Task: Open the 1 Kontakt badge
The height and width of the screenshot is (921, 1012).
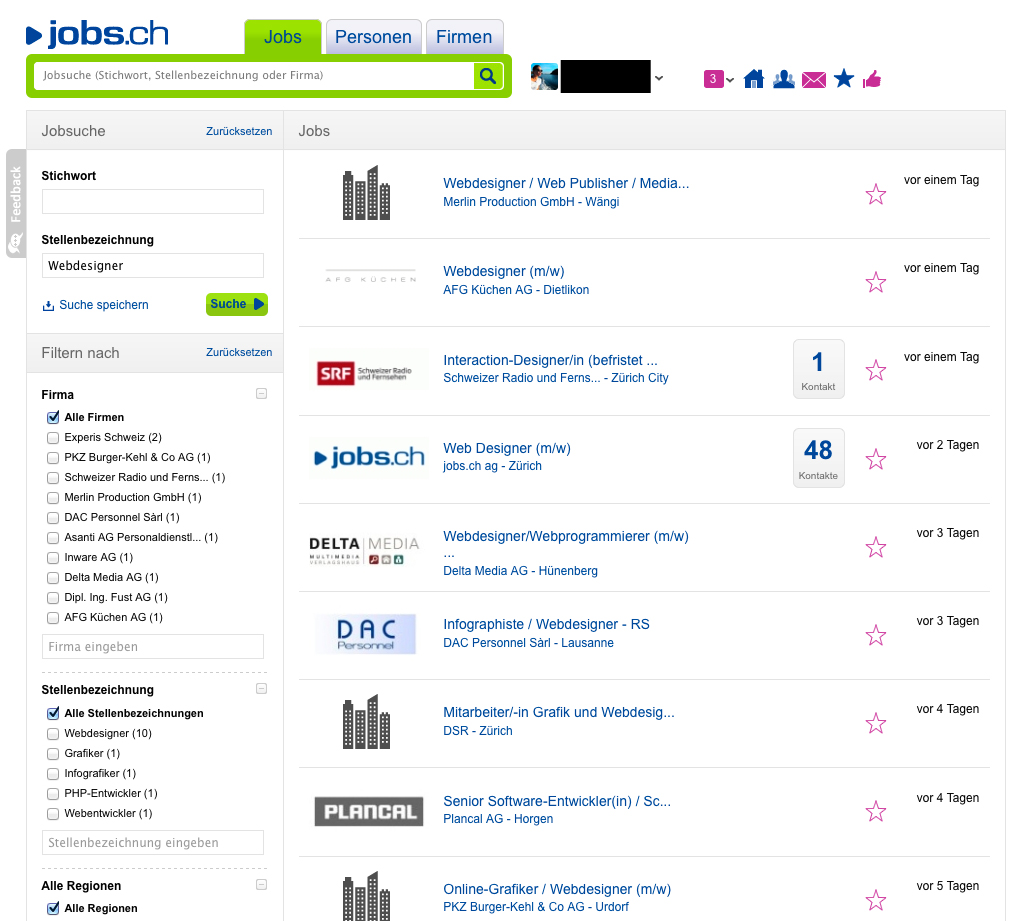Action: pyautogui.click(x=818, y=369)
